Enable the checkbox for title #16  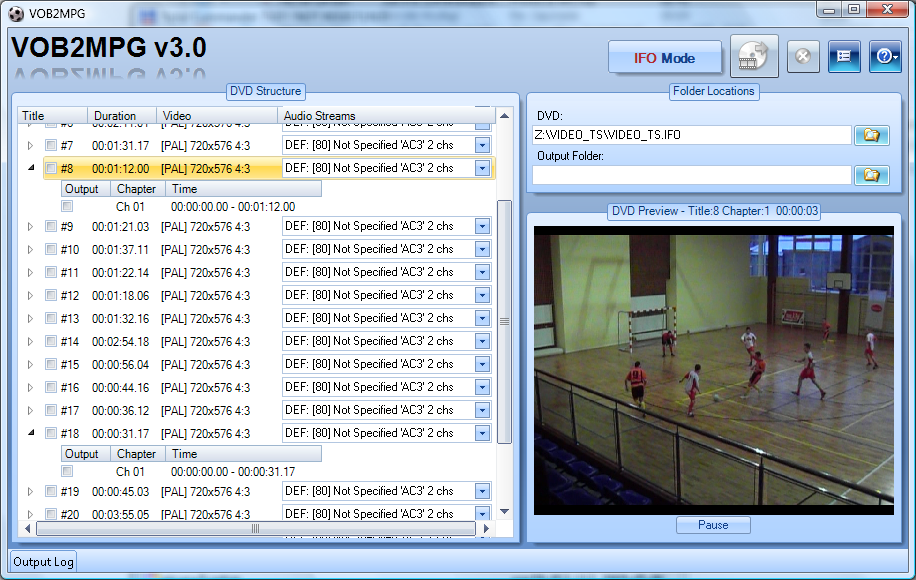tap(51, 387)
